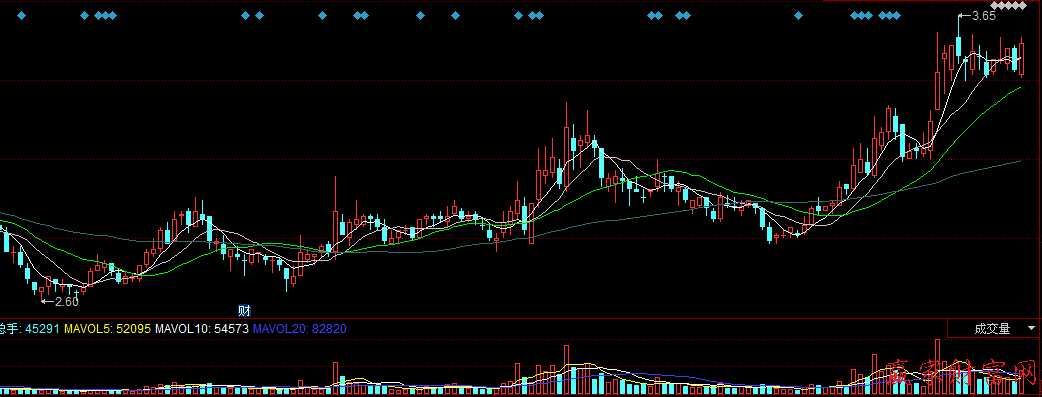The width and height of the screenshot is (1042, 397).
Task: Click the tallest red bar in volume panel
Action: pos(938,367)
